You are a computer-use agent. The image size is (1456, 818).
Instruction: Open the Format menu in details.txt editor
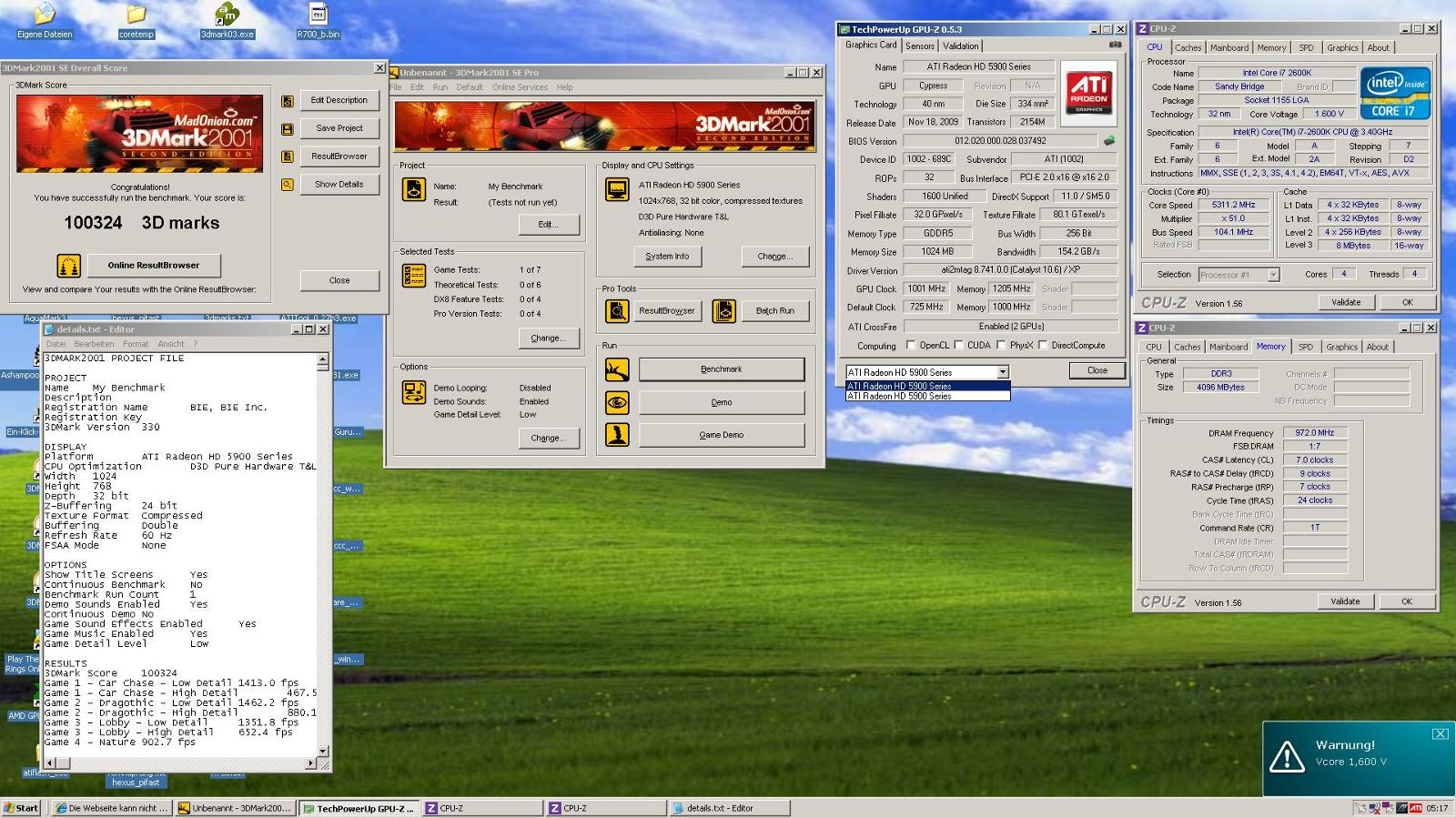136,344
